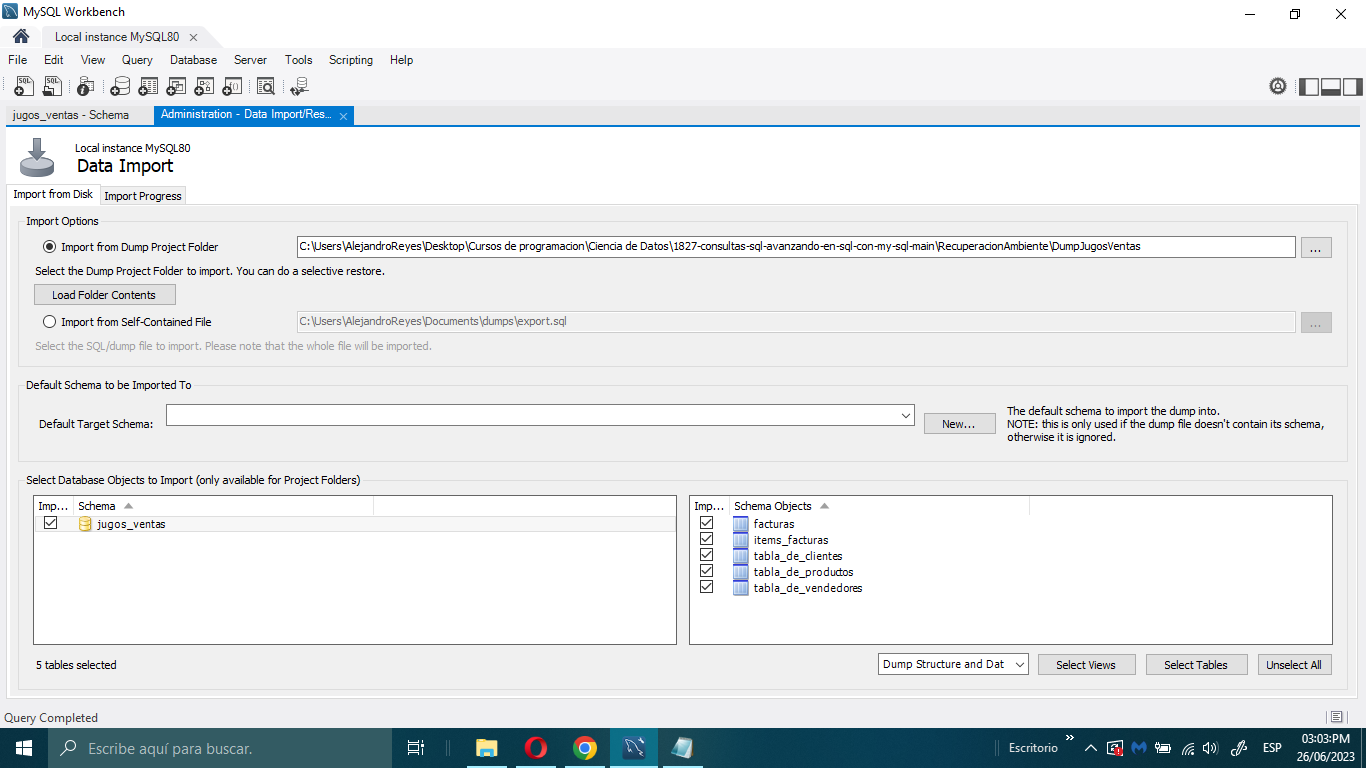The image size is (1366, 768).
Task: Open the schema inspector info icon
Action: [x=86, y=87]
